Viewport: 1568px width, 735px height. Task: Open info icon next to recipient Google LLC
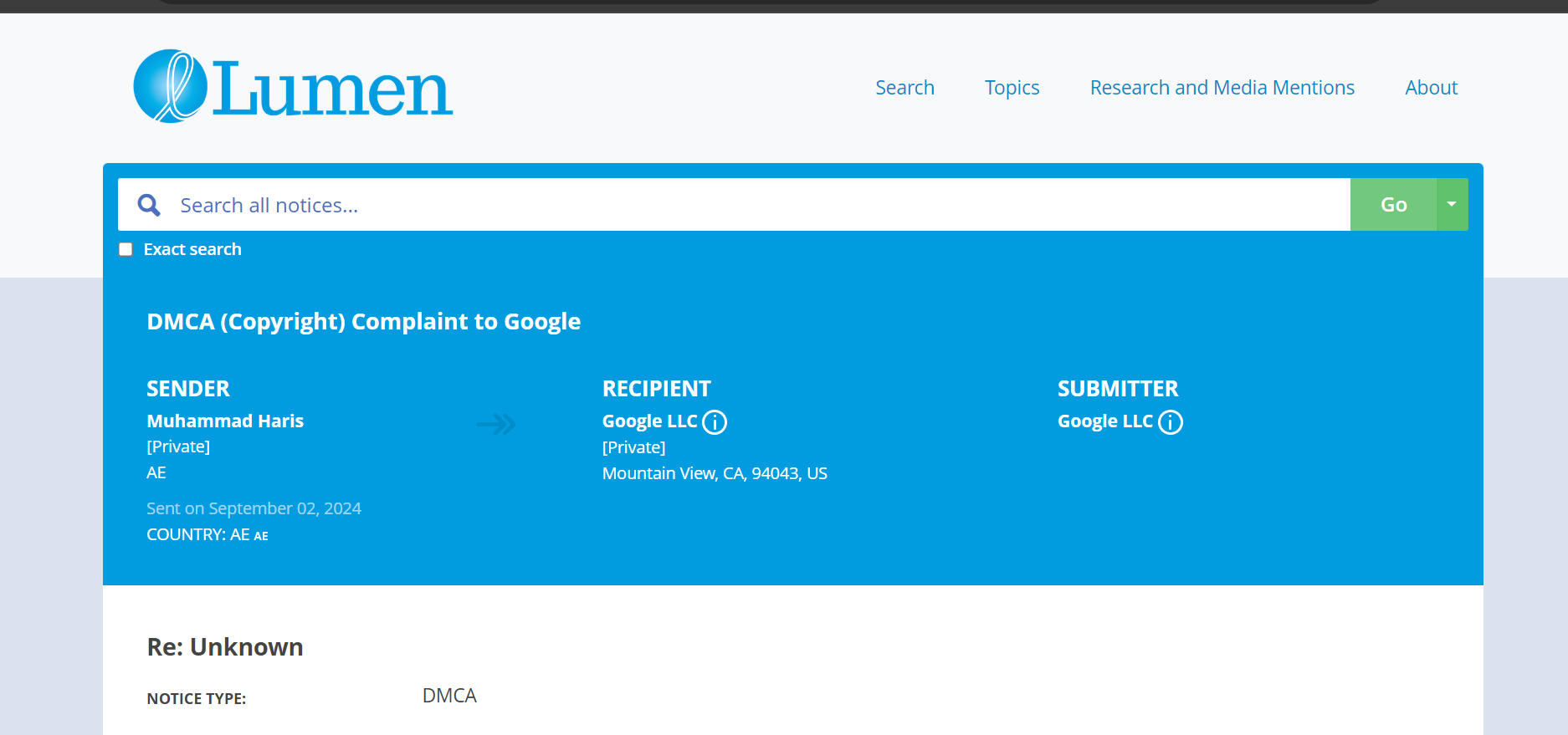715,422
